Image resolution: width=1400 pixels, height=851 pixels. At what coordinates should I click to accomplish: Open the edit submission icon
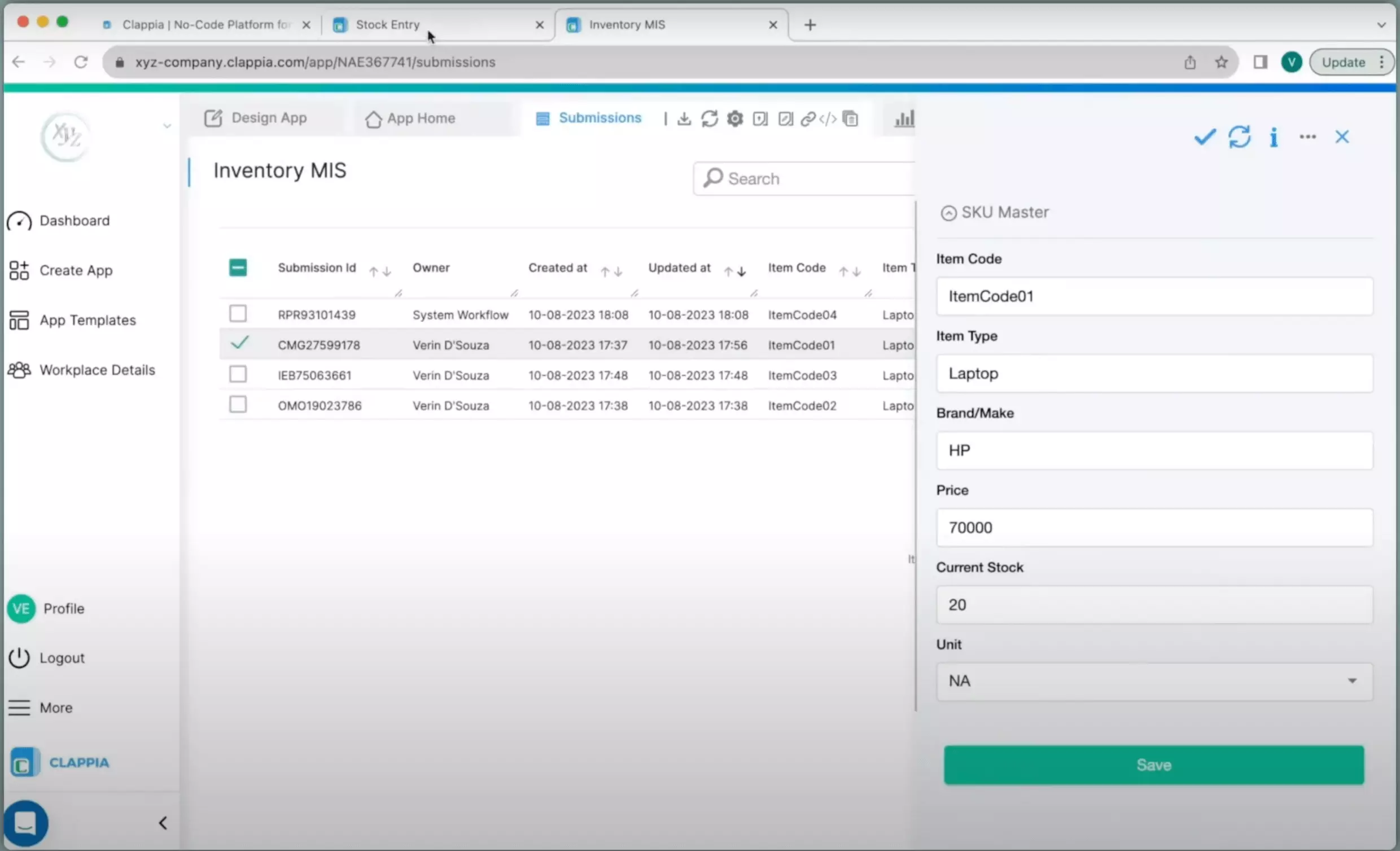pos(786,119)
